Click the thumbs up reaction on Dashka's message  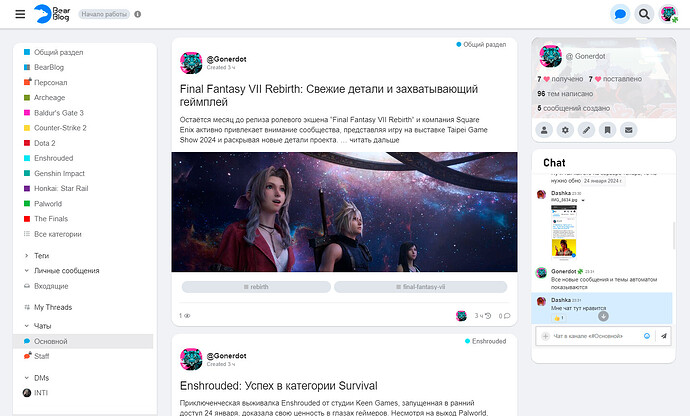559,318
